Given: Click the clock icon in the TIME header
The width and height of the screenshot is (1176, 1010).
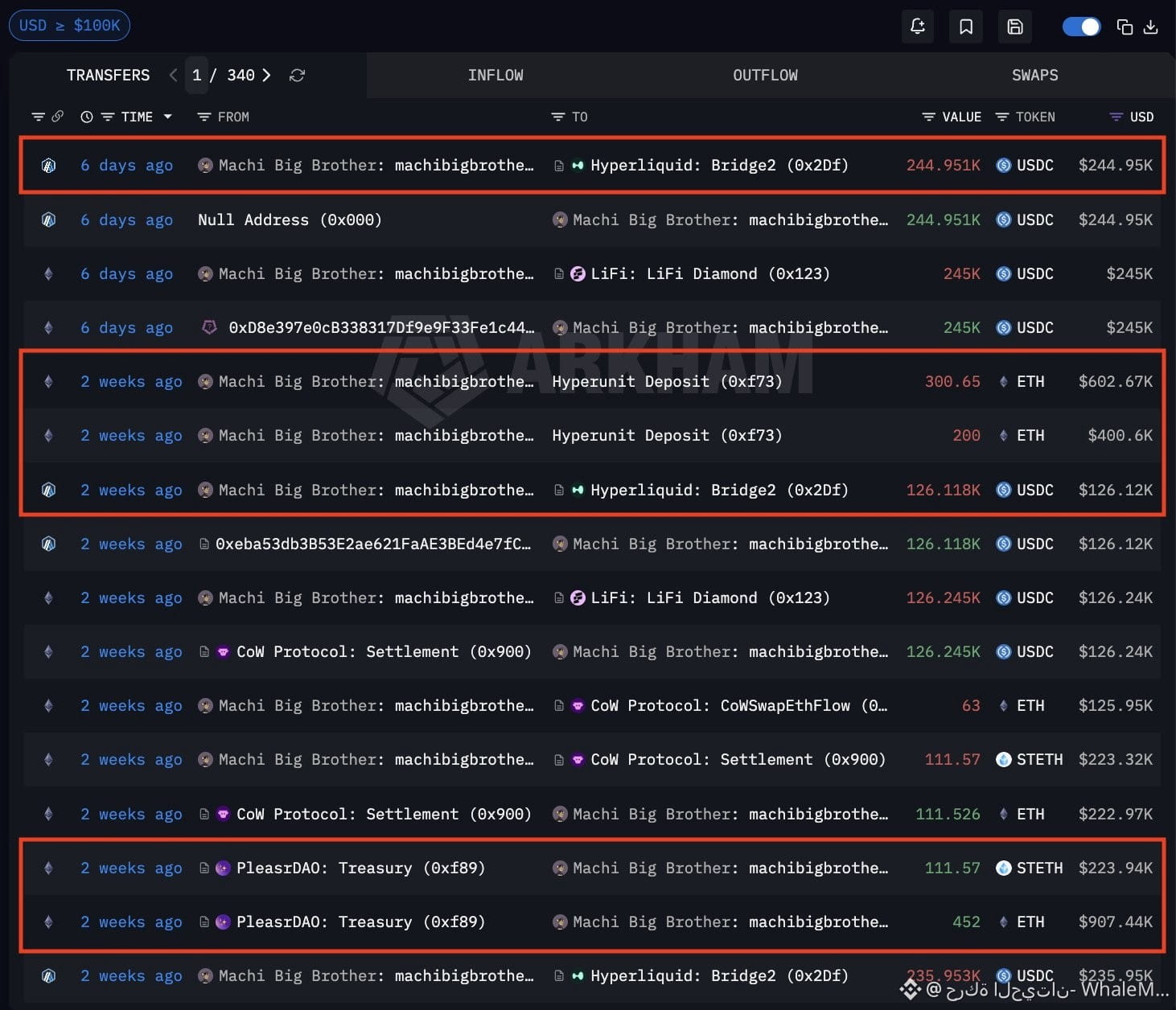Looking at the screenshot, I should pos(87,117).
